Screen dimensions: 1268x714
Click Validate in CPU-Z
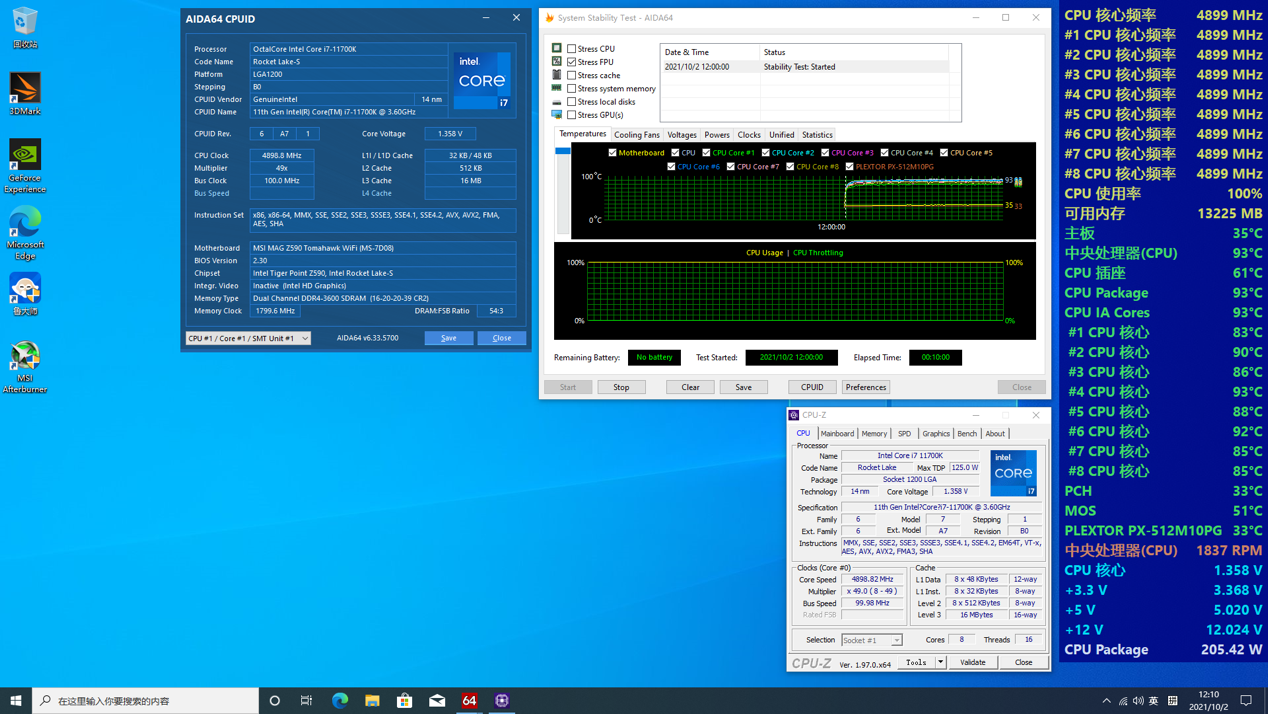click(972, 662)
